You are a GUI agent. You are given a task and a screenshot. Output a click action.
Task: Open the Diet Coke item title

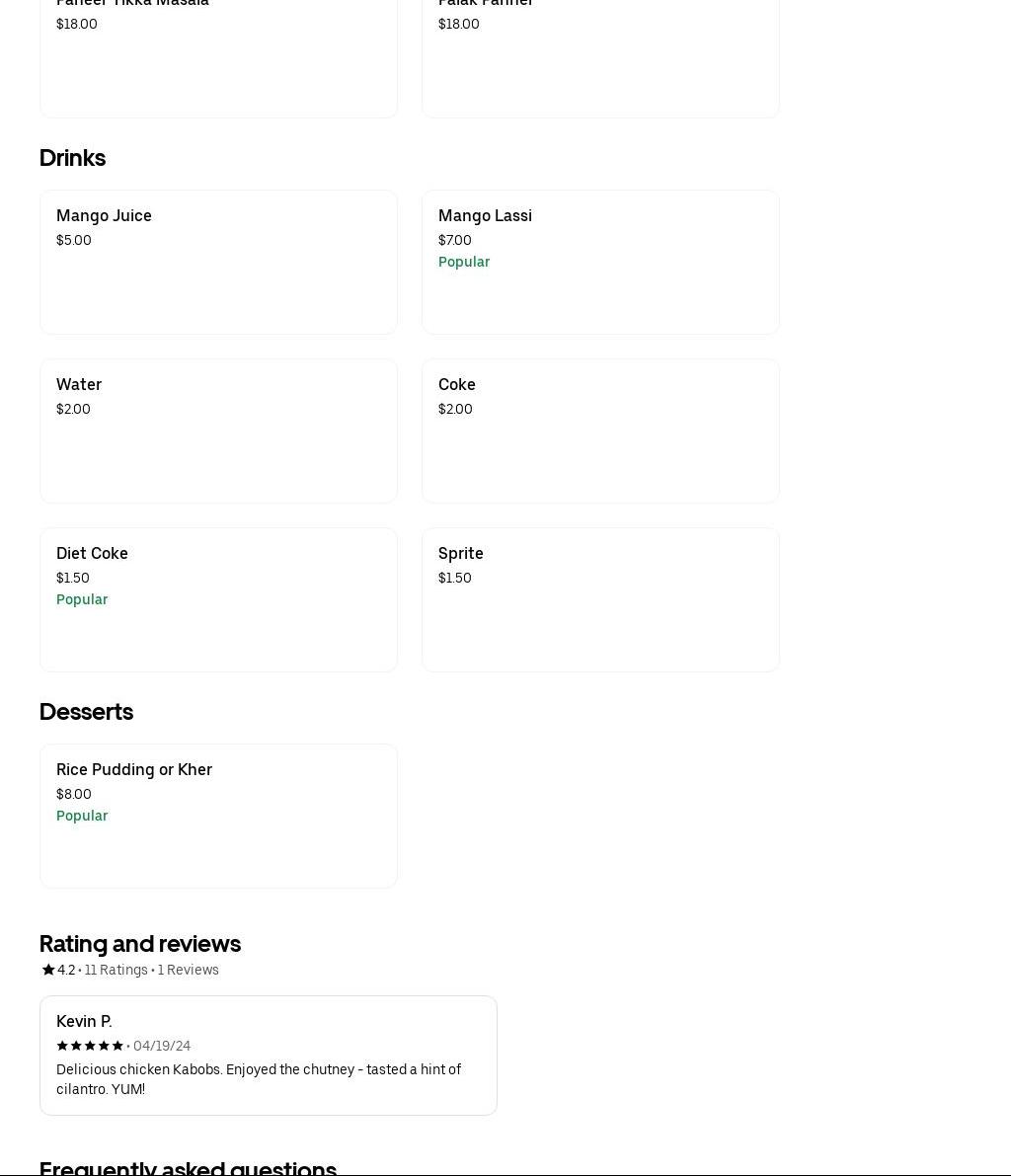(x=92, y=553)
